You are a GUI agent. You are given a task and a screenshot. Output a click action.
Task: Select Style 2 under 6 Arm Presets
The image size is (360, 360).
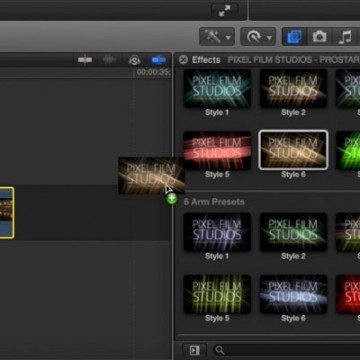293,232
